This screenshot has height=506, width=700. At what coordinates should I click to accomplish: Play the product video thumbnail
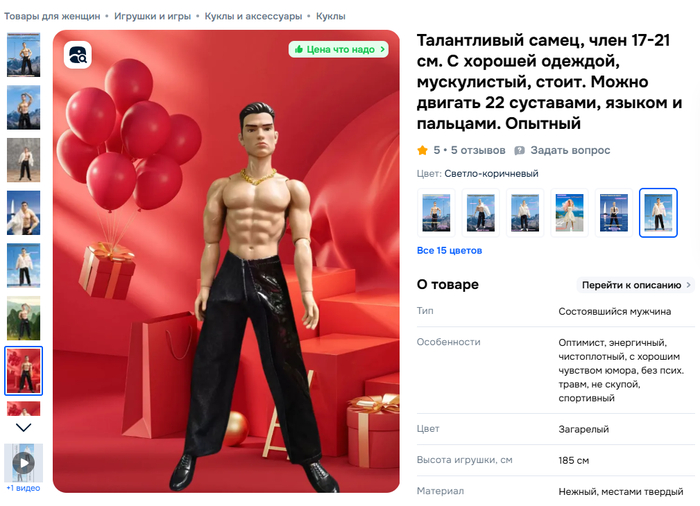[x=24, y=463]
